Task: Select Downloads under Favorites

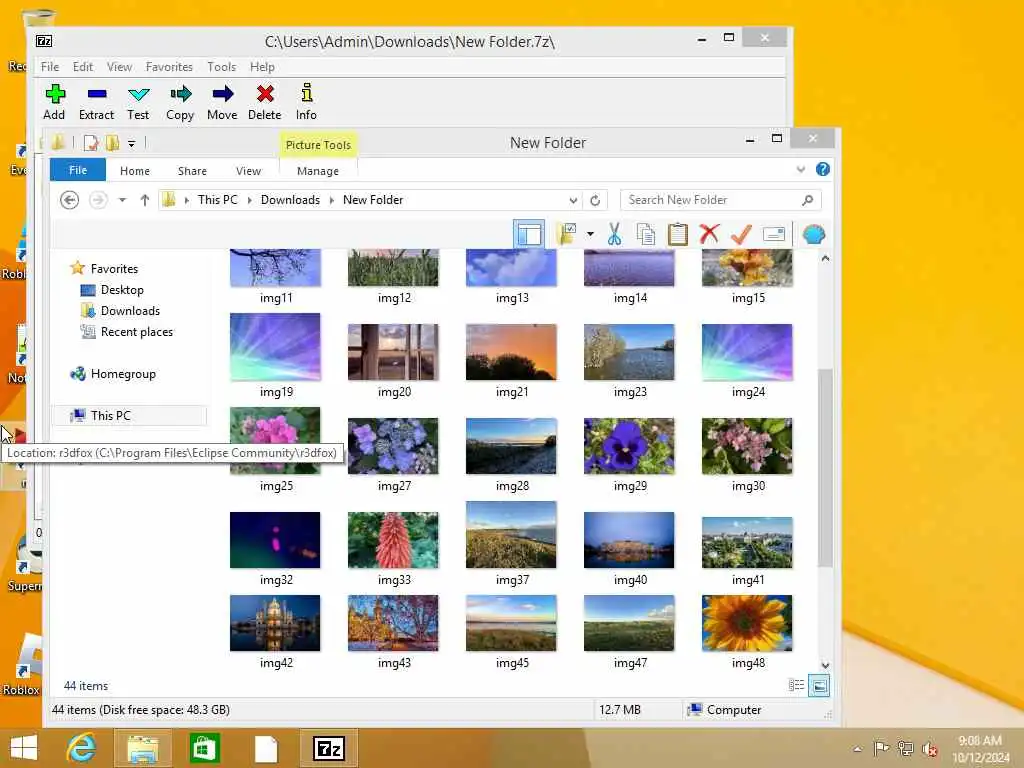Action: [x=130, y=310]
